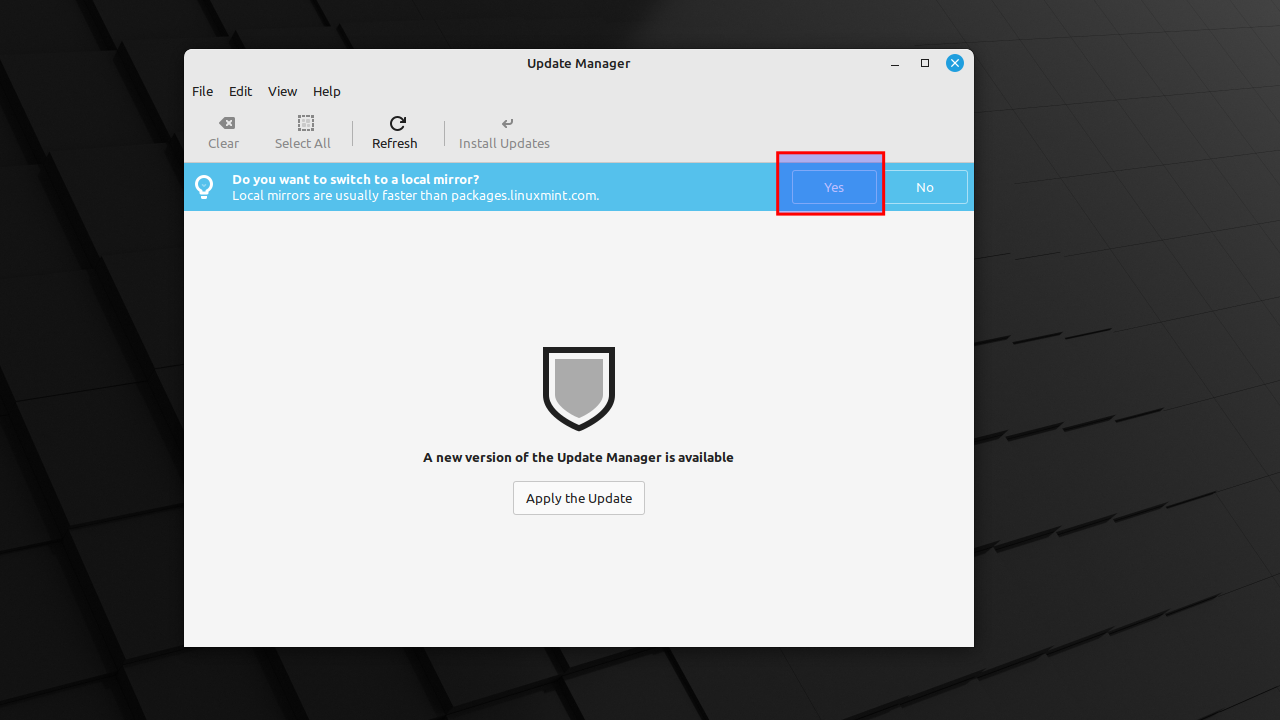
Task: Decline the local mirror with No
Action: pyautogui.click(x=925, y=187)
